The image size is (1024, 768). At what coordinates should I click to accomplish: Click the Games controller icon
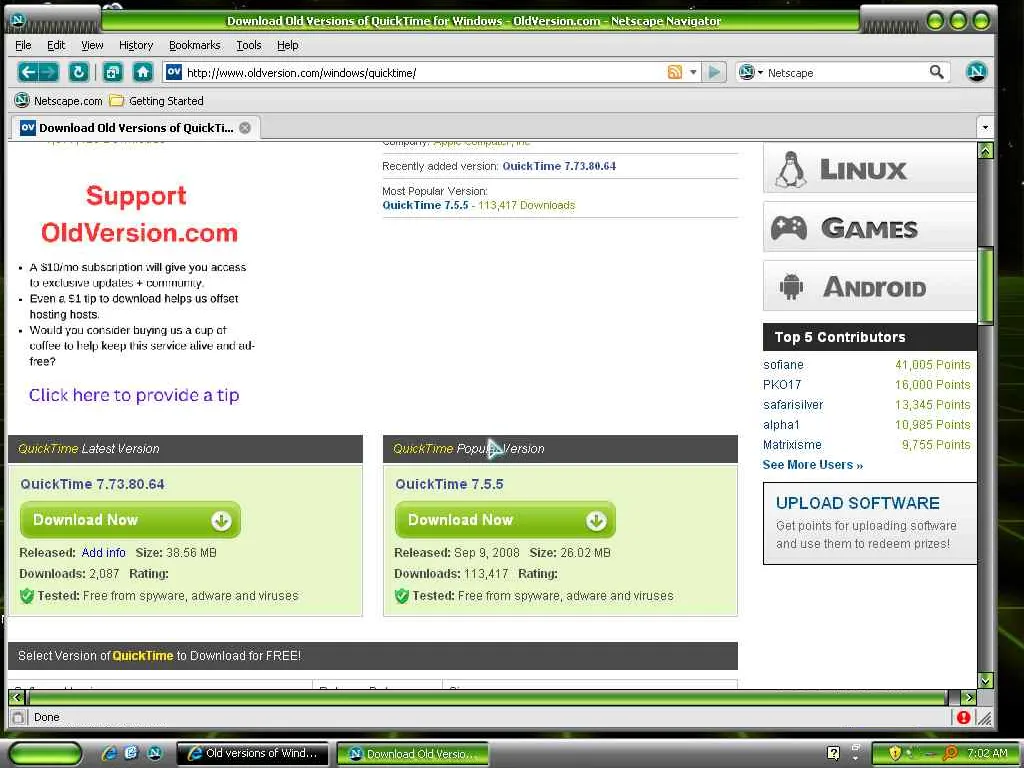[x=789, y=228]
